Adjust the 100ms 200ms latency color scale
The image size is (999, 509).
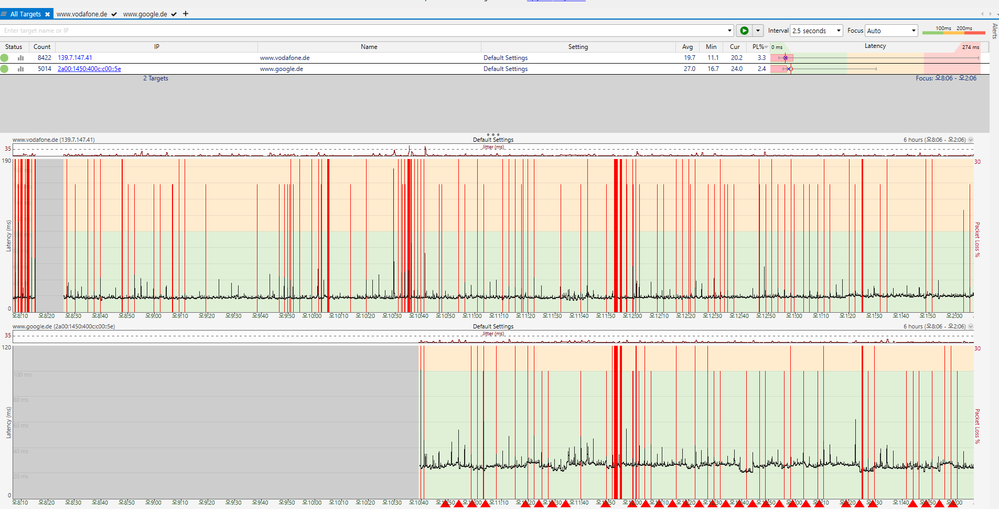click(954, 31)
